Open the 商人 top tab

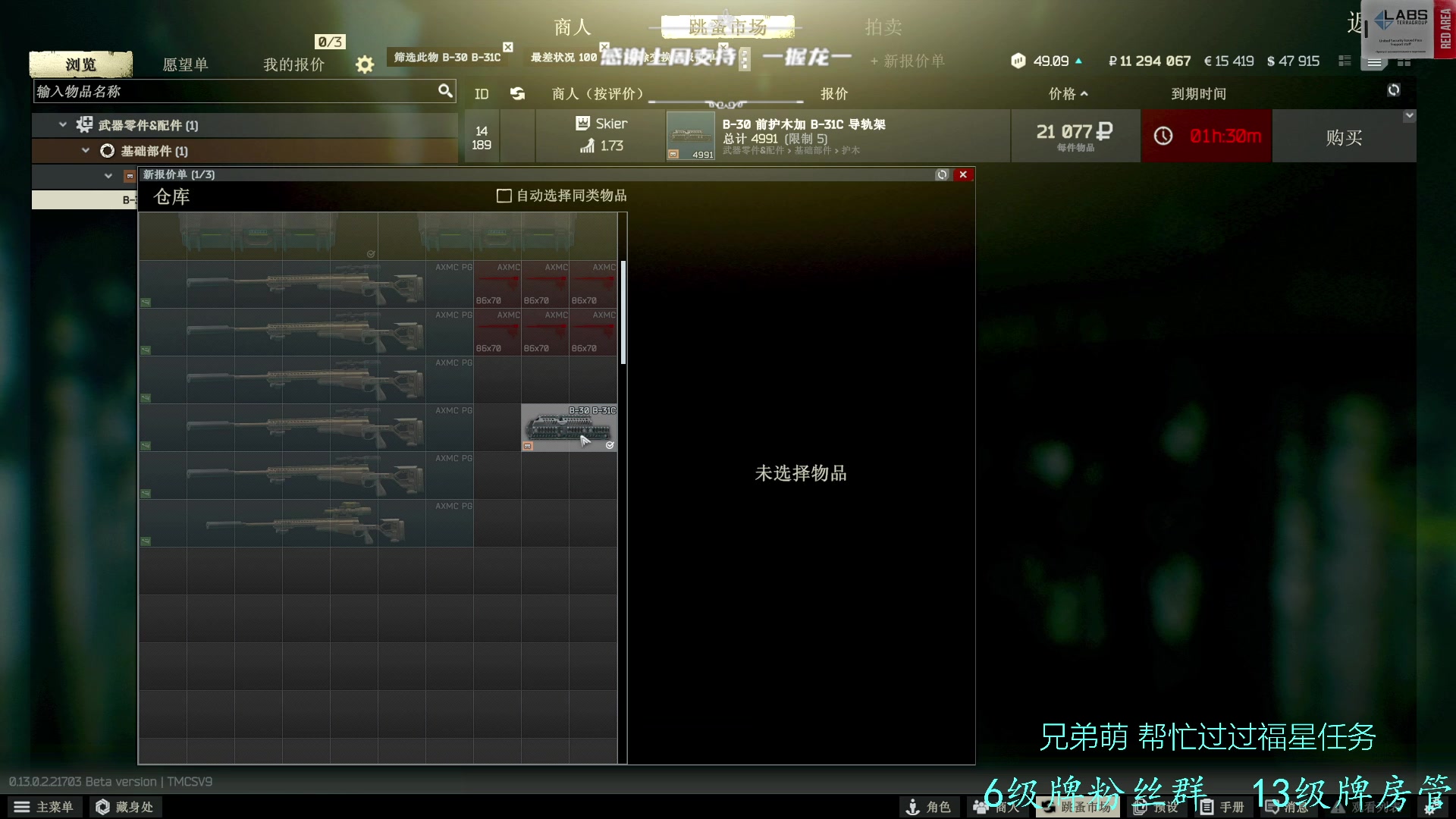573,27
